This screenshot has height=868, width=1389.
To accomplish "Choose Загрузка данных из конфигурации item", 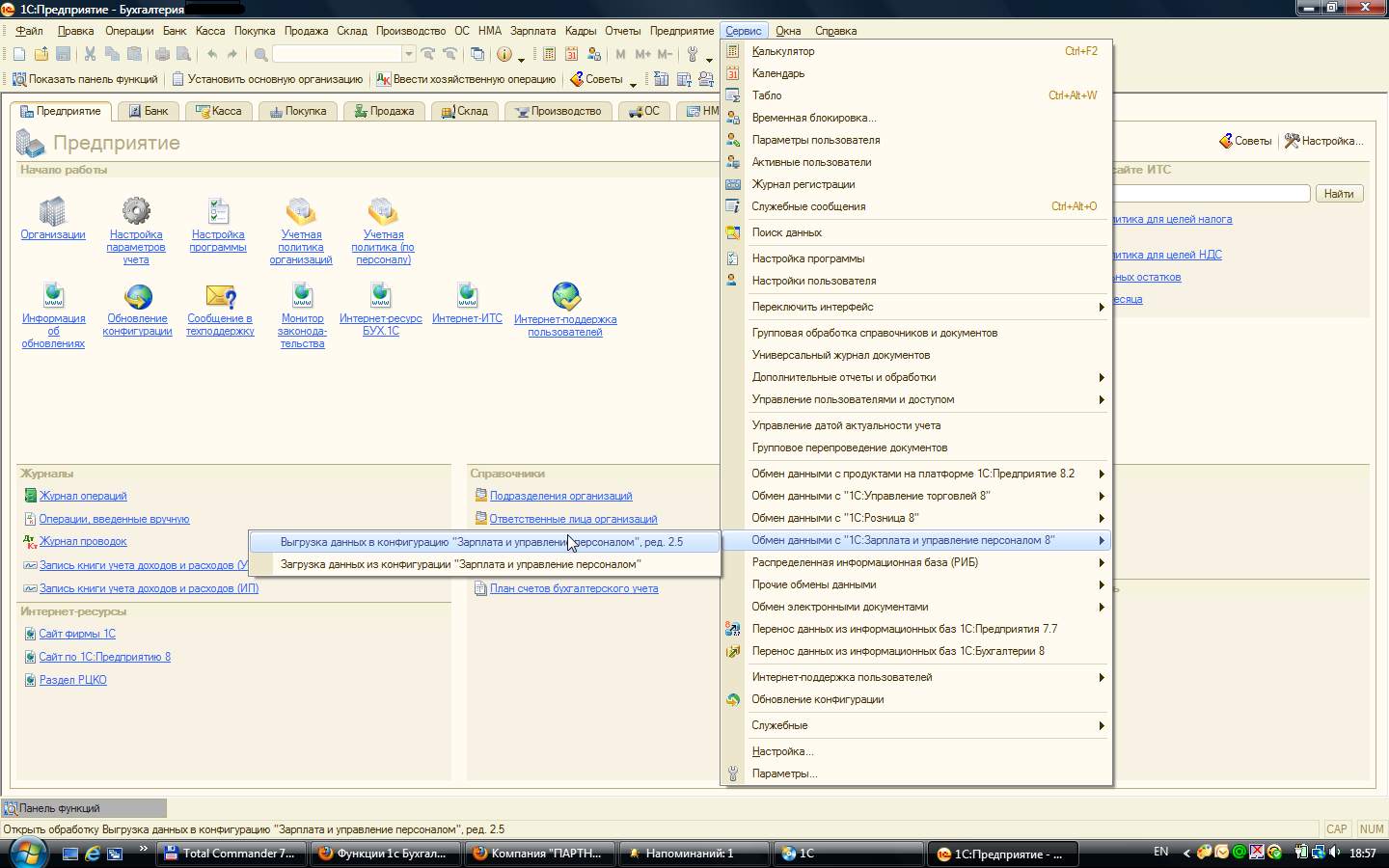I will point(460,564).
